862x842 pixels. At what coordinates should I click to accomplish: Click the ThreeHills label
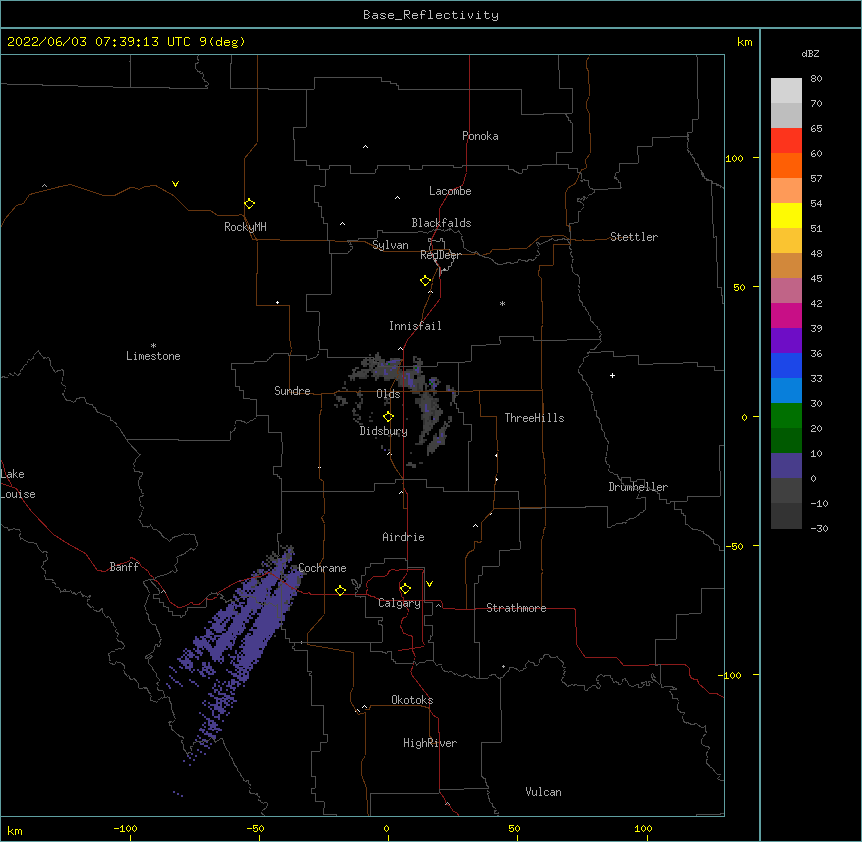(x=534, y=418)
